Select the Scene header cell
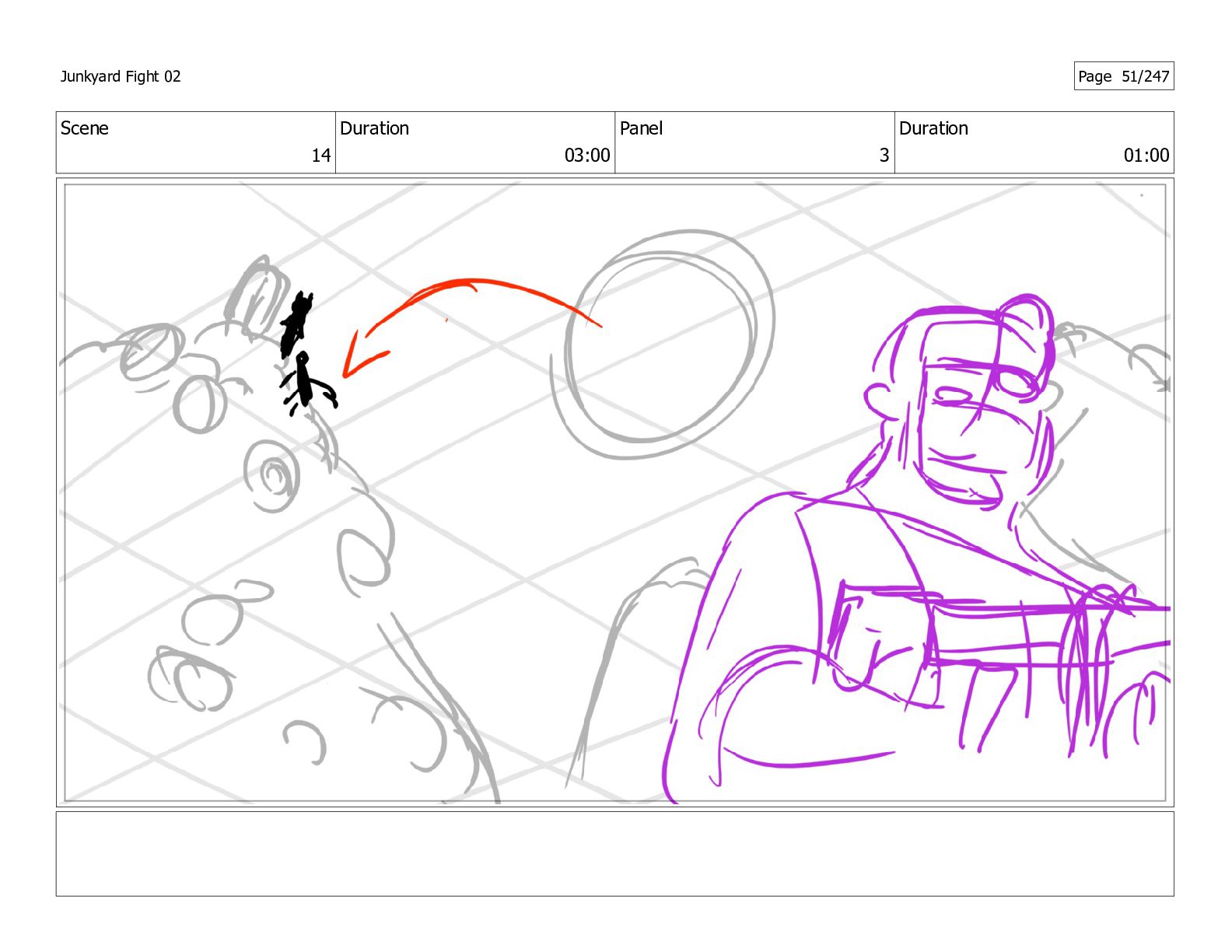Image resolution: width=1232 pixels, height=952 pixels. [x=196, y=142]
